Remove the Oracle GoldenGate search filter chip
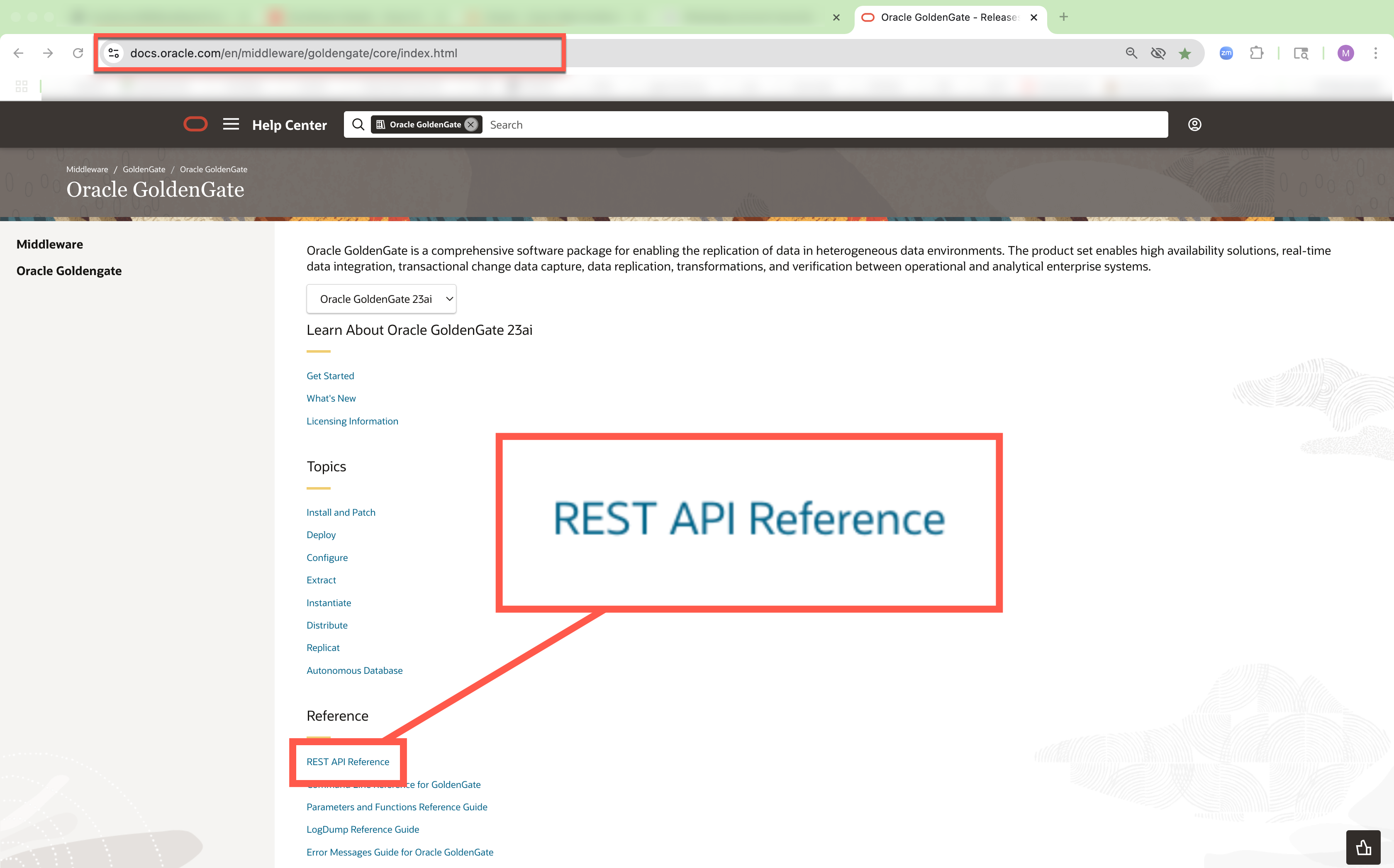This screenshot has width=1394, height=868. point(470,124)
